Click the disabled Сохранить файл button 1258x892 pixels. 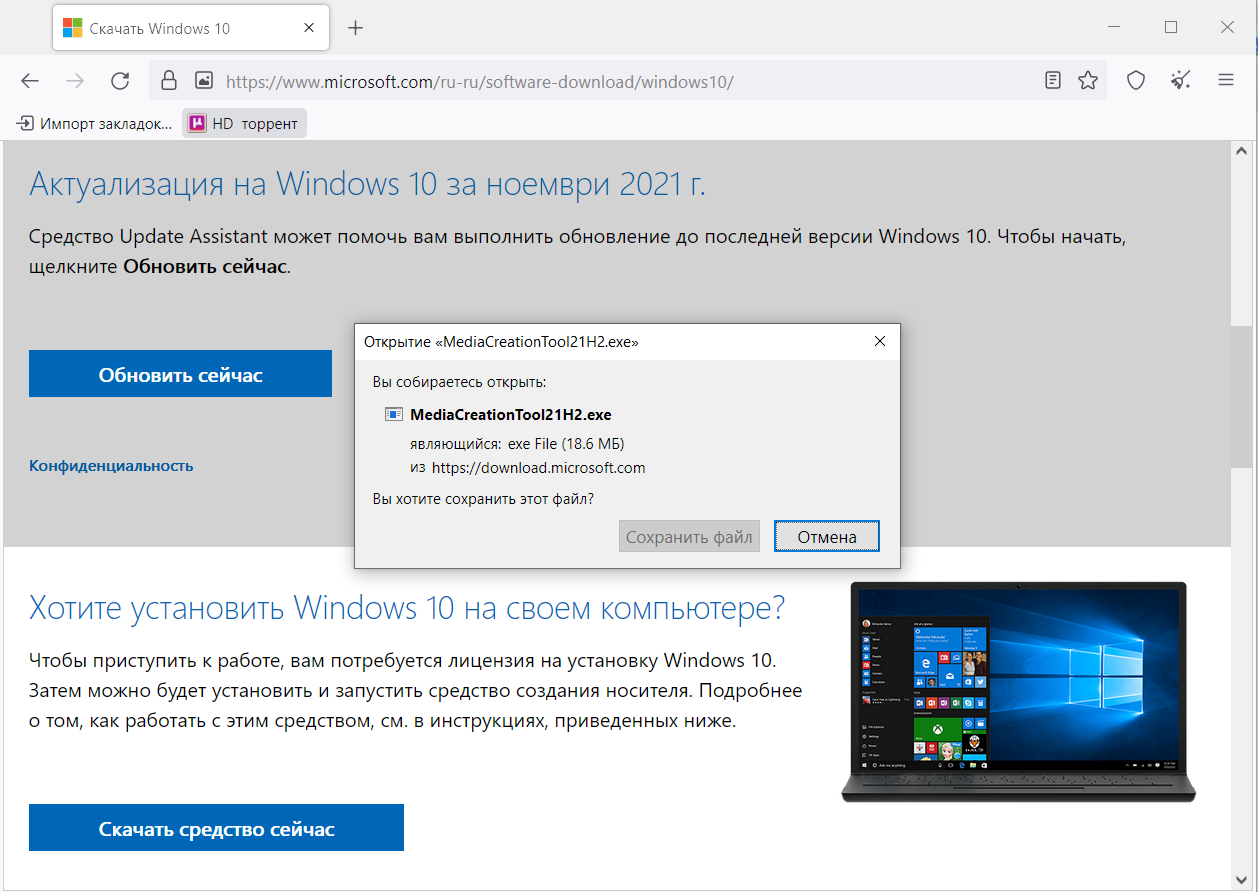(x=689, y=537)
